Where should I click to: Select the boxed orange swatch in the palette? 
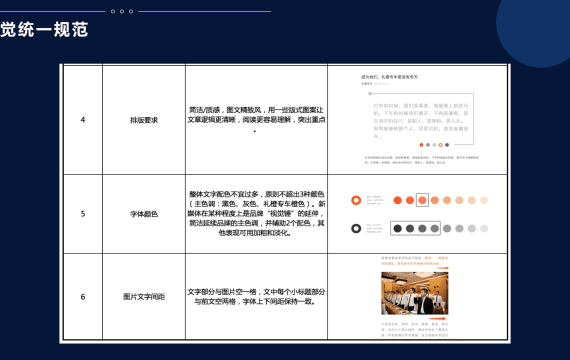coord(422,200)
